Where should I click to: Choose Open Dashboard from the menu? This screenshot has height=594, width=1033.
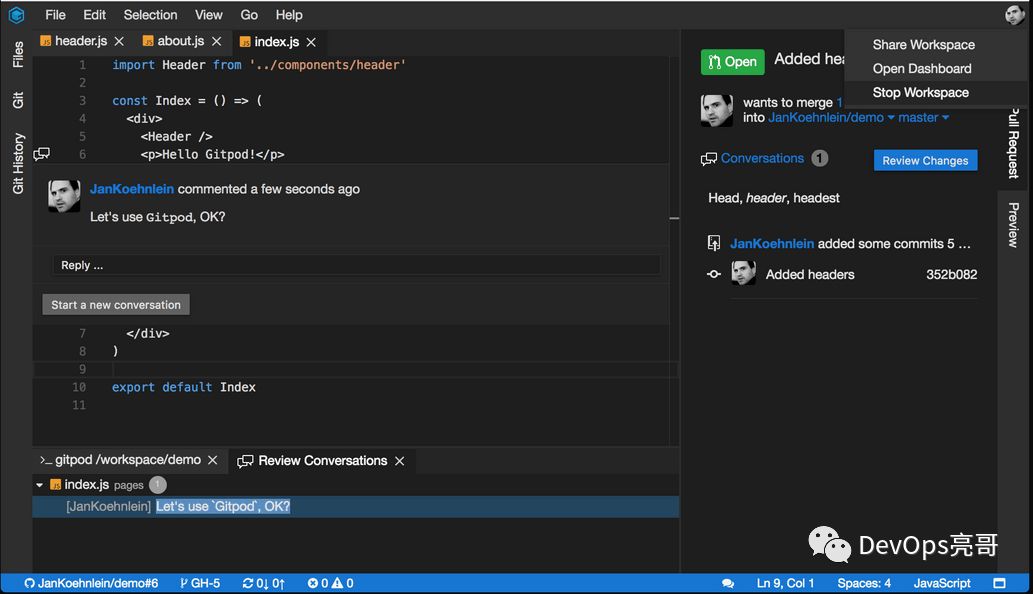point(922,68)
